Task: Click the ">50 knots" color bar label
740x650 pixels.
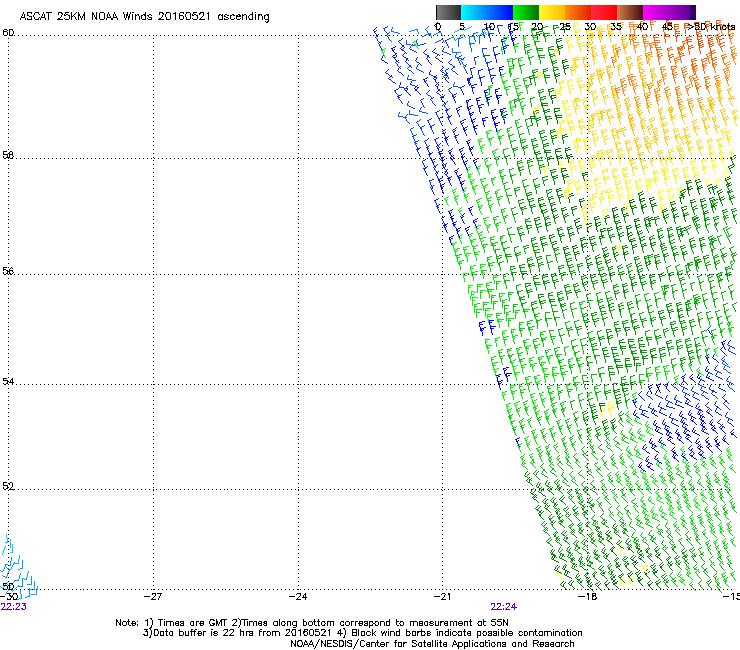Action: (712, 26)
